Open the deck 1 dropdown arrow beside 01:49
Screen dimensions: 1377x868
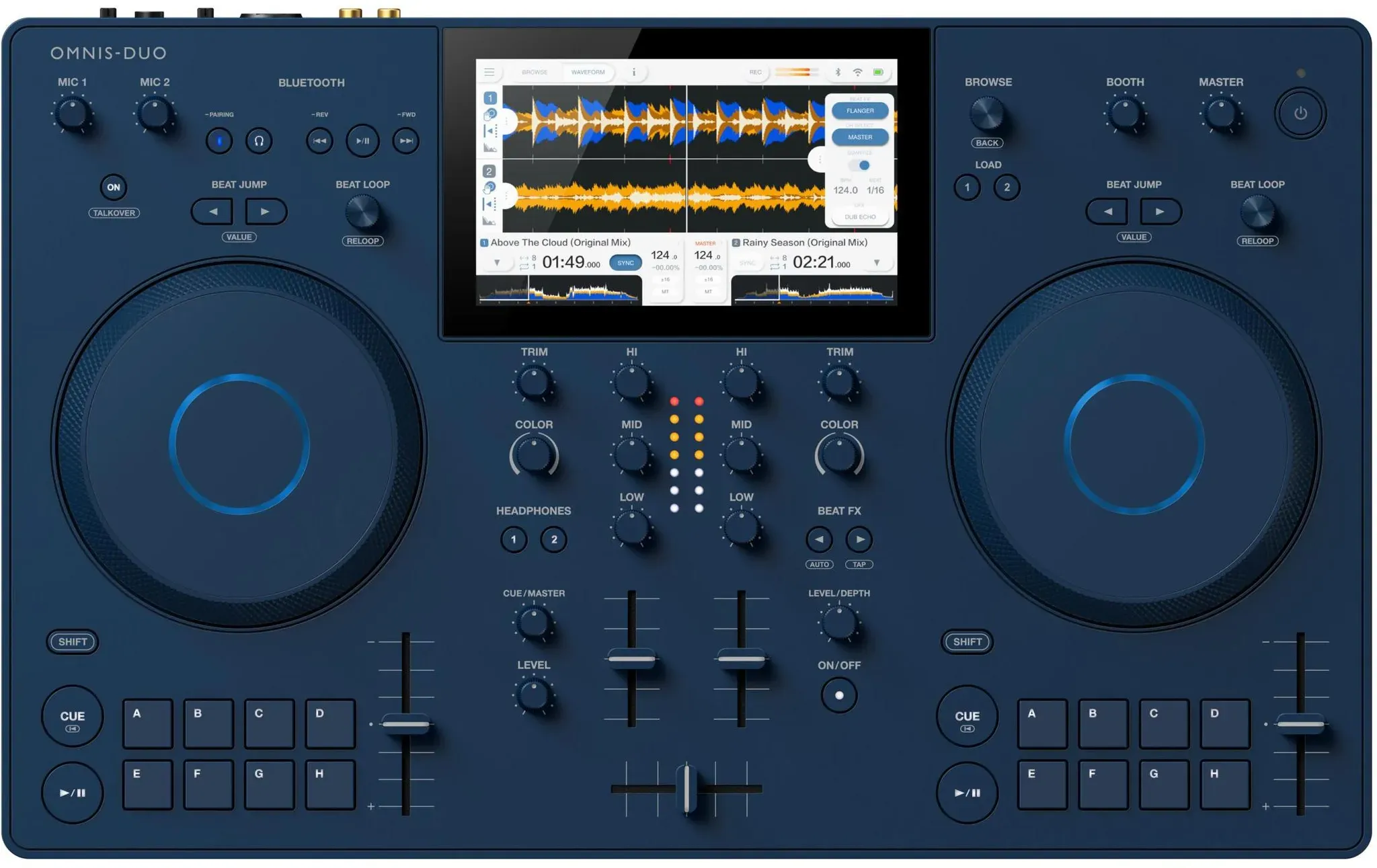497,263
